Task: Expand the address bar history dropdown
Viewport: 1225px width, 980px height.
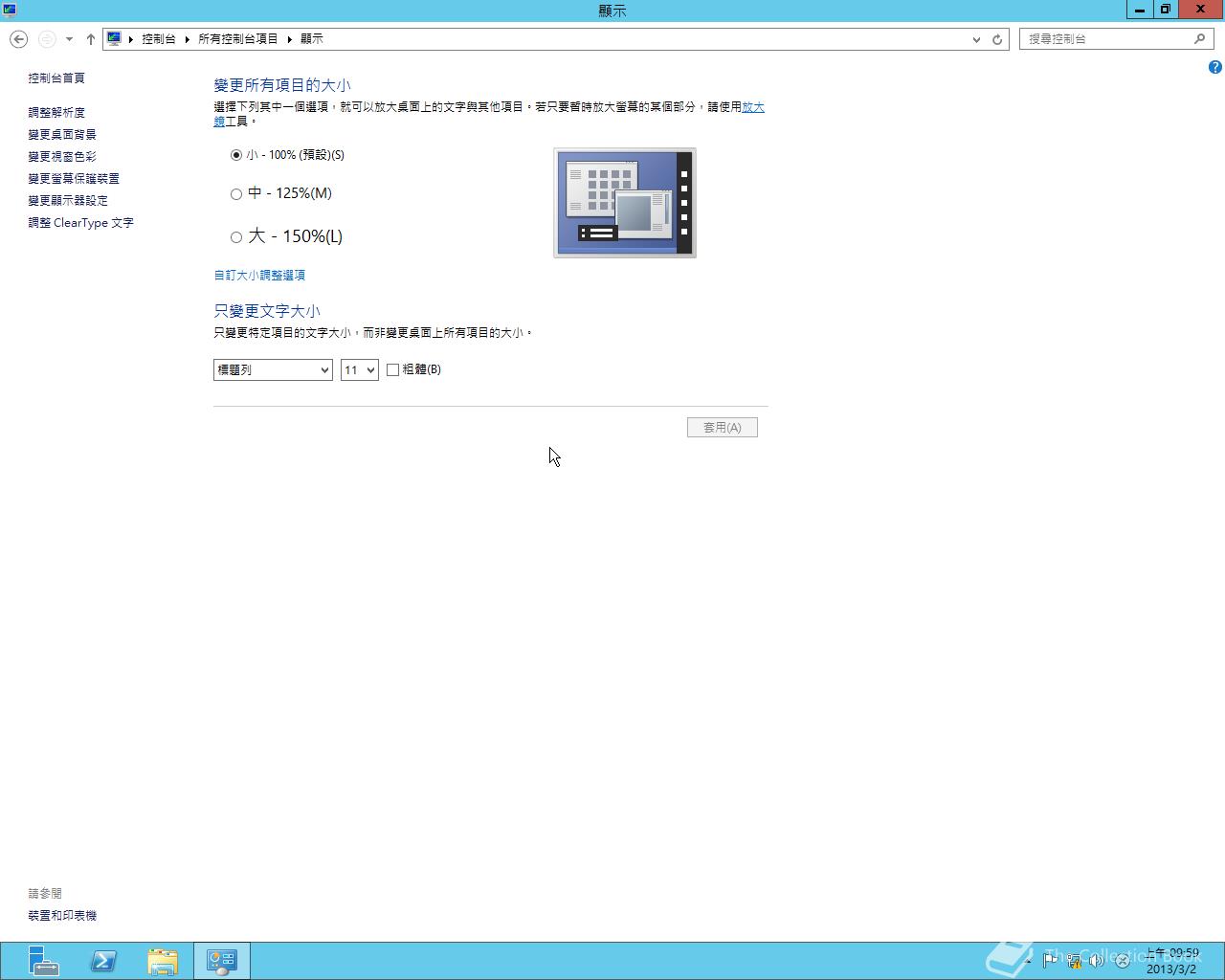Action: (976, 39)
